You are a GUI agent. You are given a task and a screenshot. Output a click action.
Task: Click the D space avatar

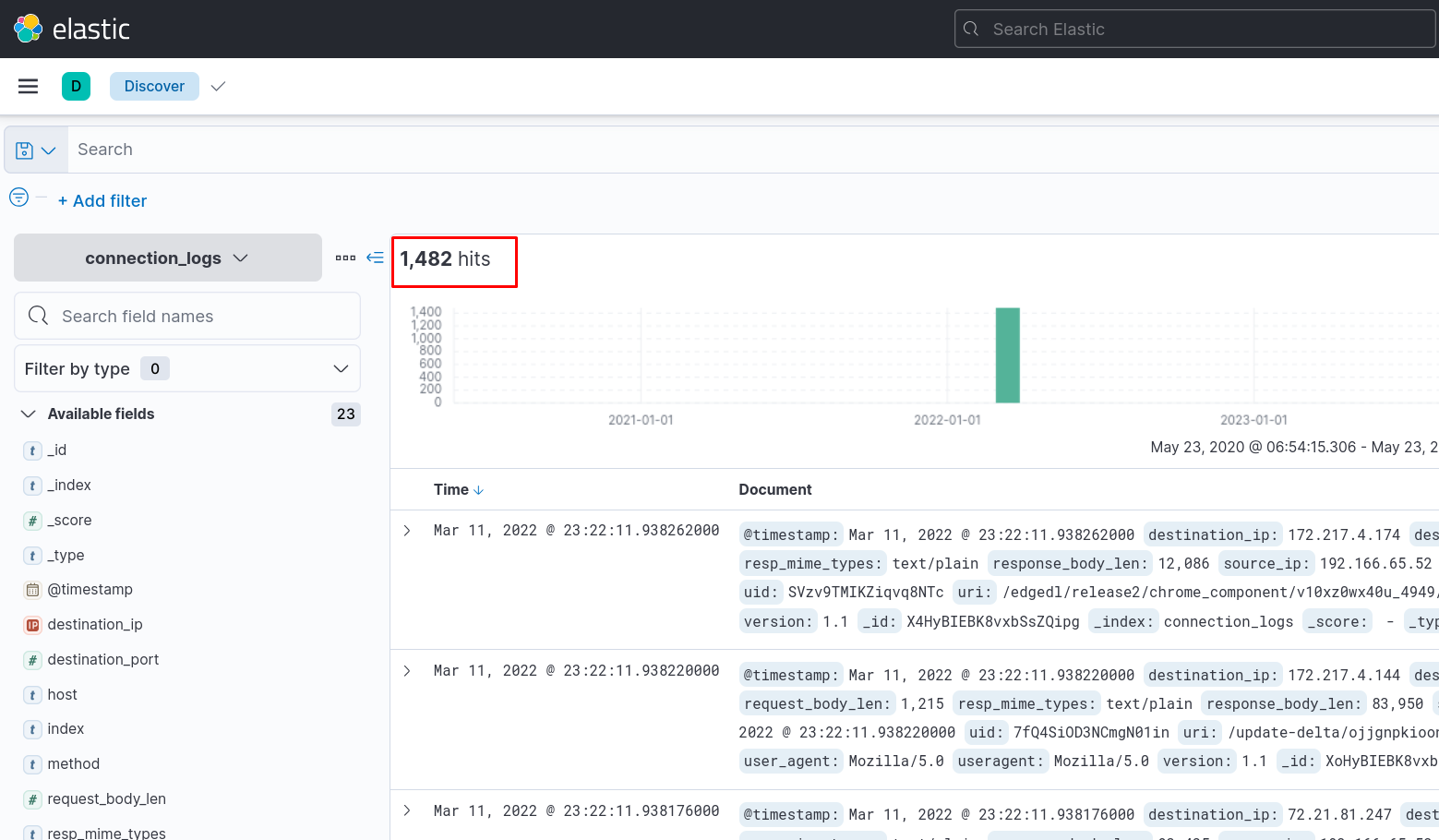click(76, 86)
